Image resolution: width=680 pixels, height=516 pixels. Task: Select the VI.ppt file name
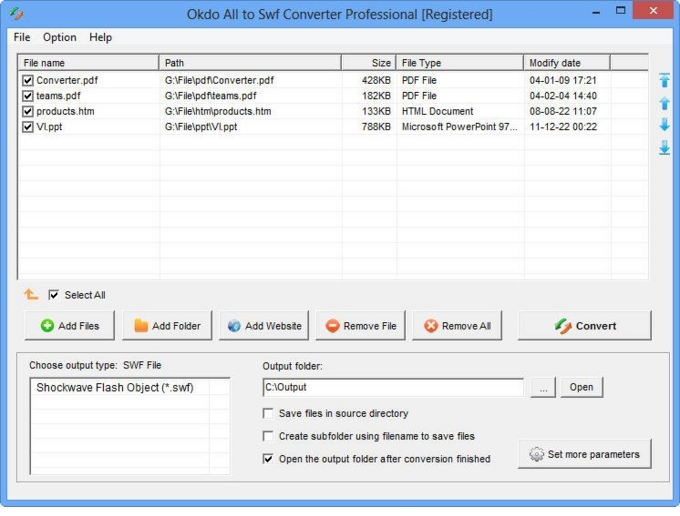(49, 127)
